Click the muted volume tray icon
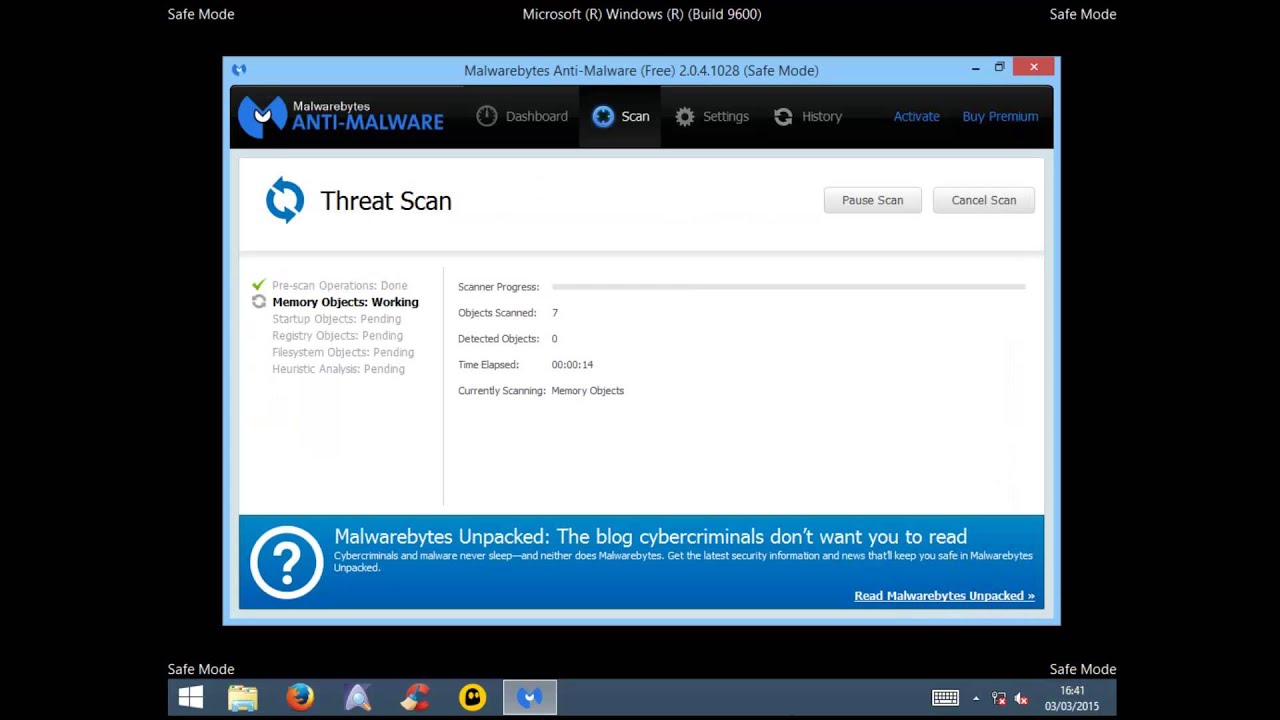The height and width of the screenshot is (720, 1280). [x=1021, y=699]
